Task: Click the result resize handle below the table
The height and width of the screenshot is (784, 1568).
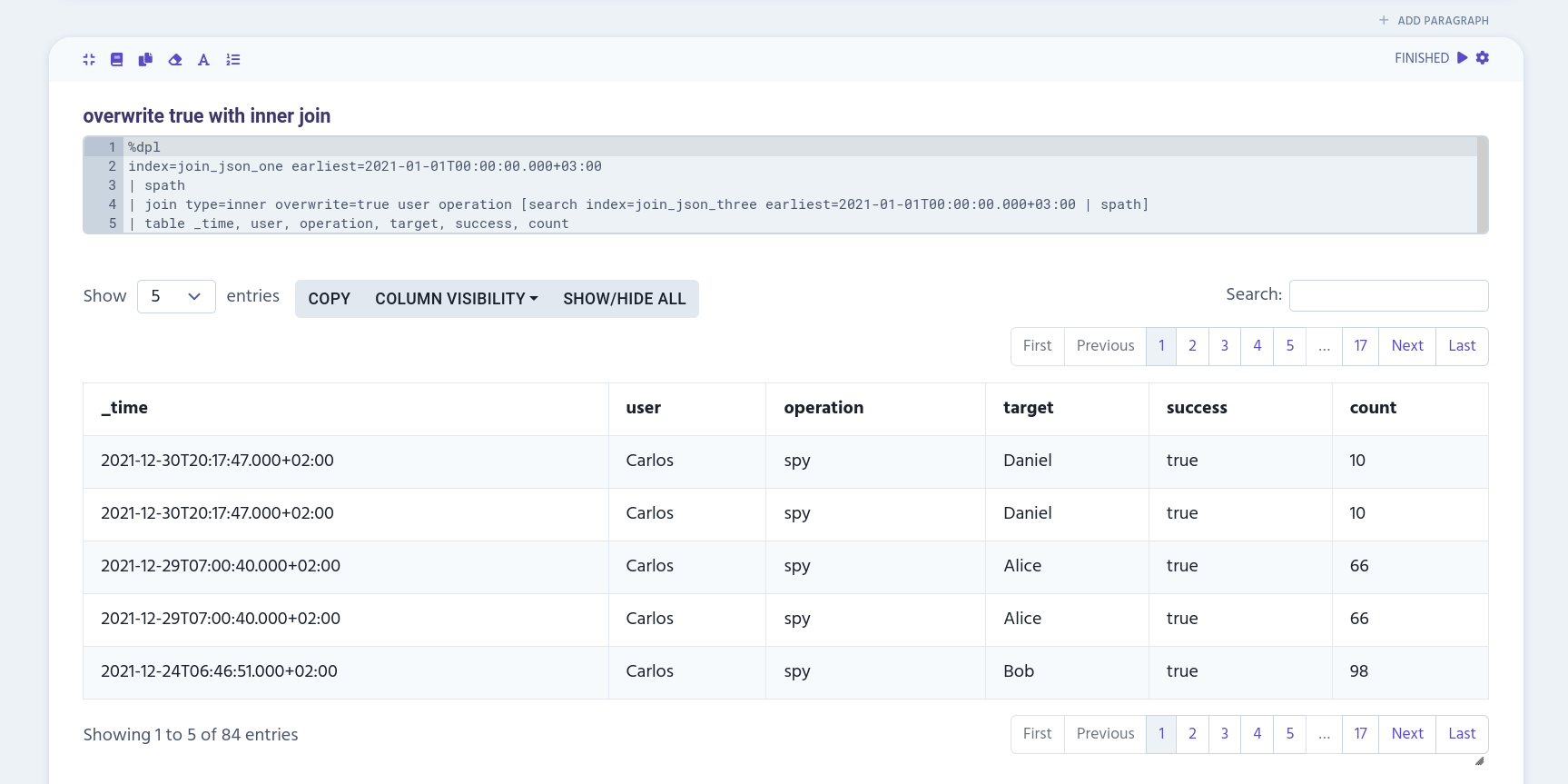Action: pos(1479,761)
